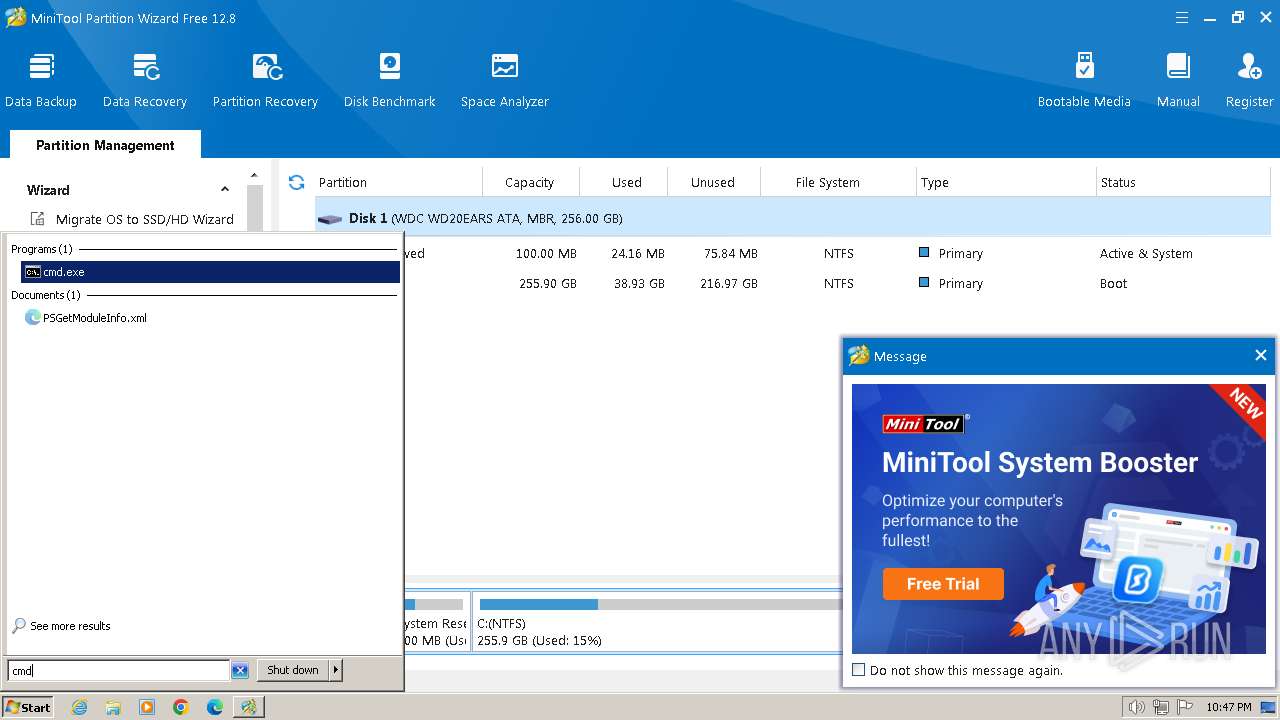The width and height of the screenshot is (1280, 720).
Task: Select the Disk 1 row
Action: (x=793, y=218)
